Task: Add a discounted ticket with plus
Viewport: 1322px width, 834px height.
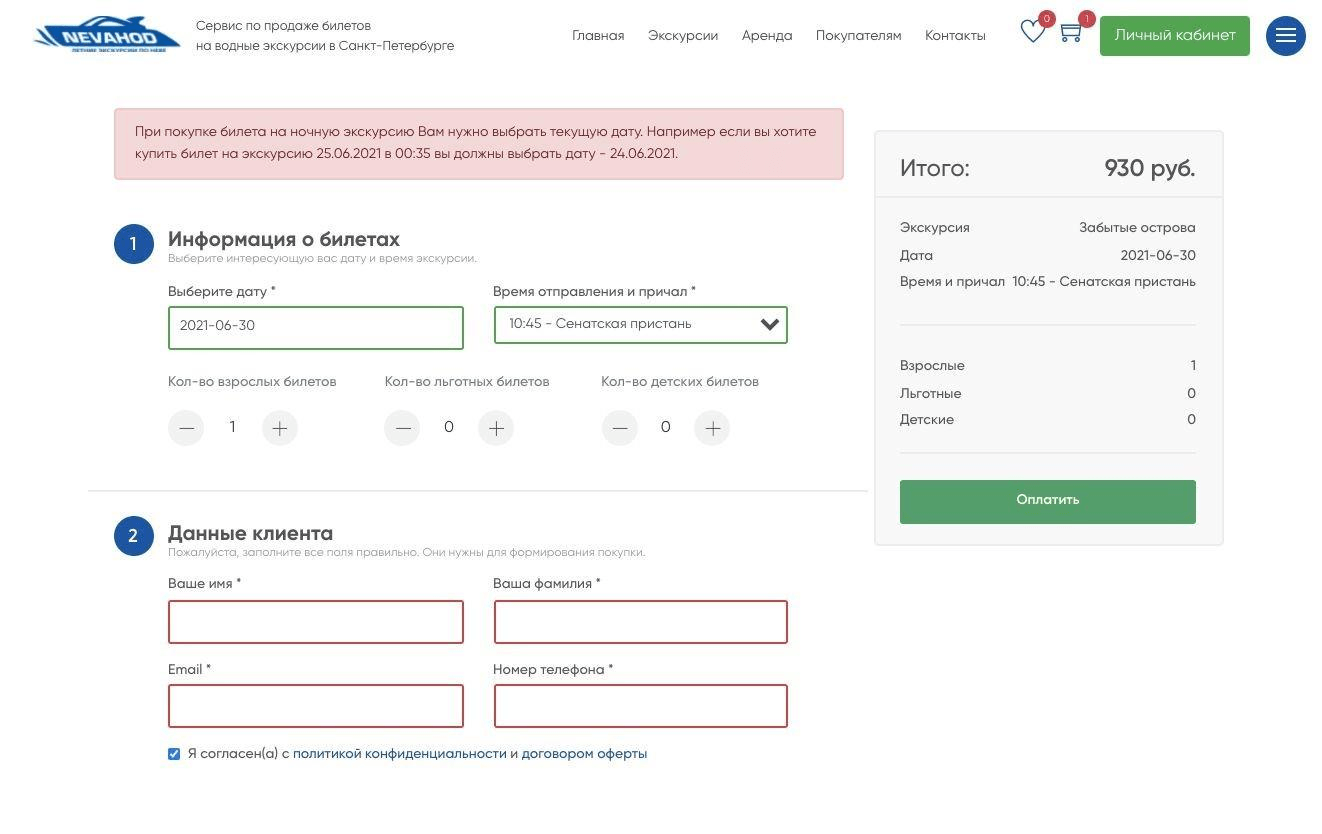Action: click(496, 428)
